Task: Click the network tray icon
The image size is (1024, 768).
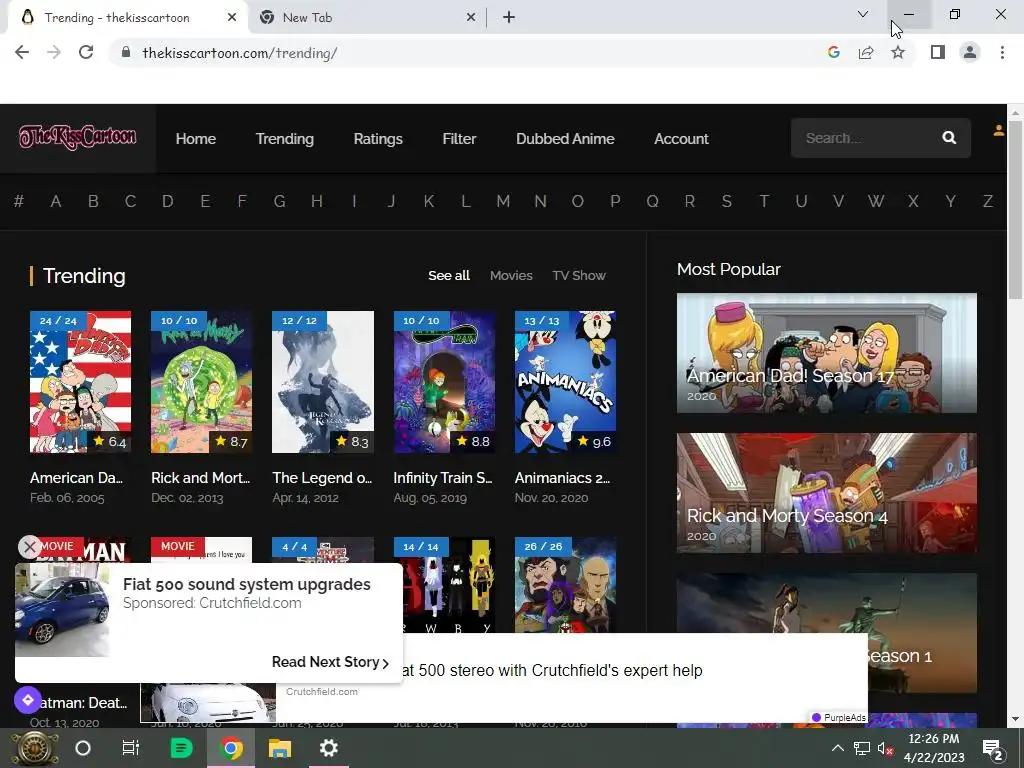Action: tap(861, 748)
